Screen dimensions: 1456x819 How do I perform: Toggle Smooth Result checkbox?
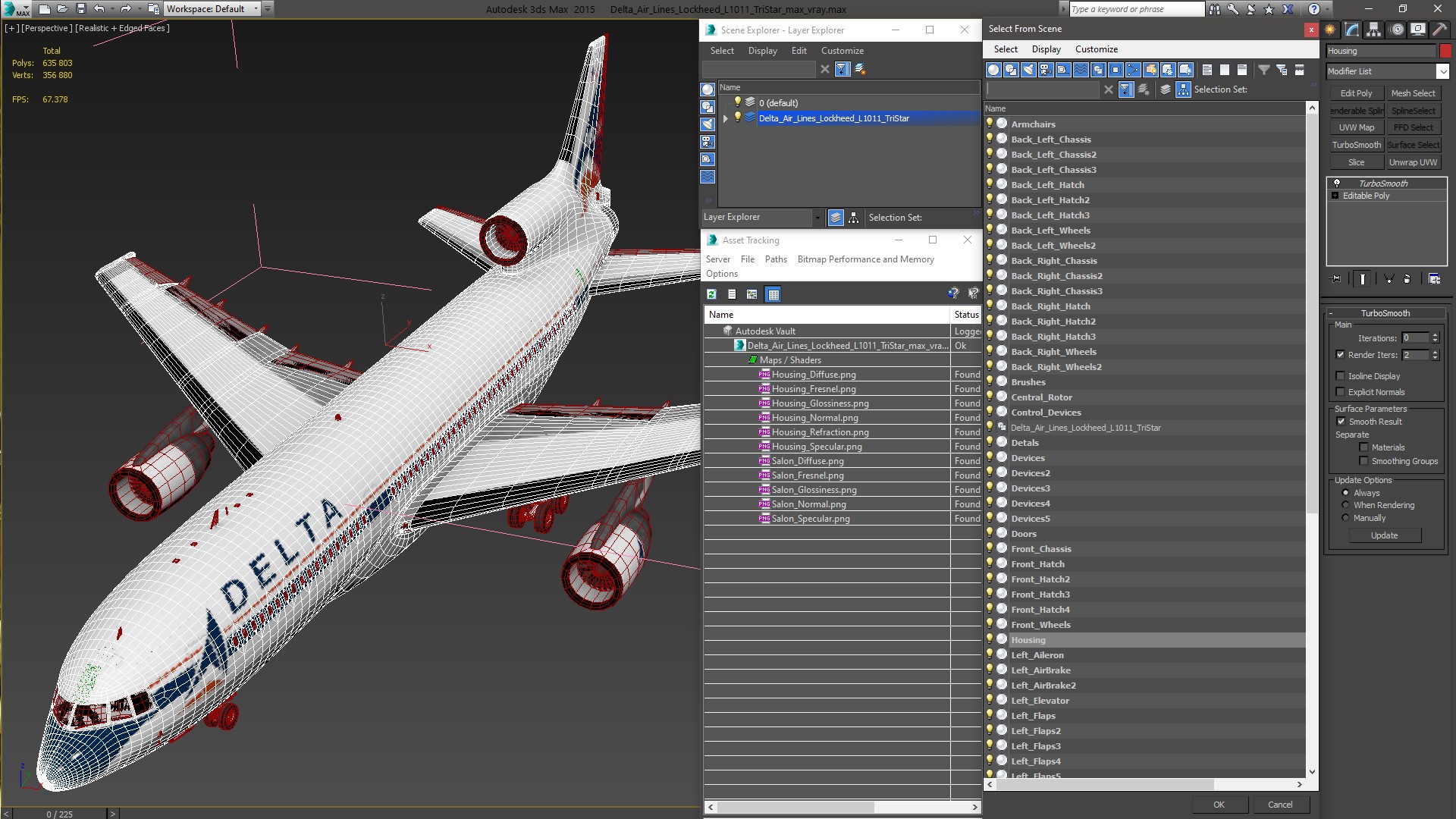coord(1341,422)
